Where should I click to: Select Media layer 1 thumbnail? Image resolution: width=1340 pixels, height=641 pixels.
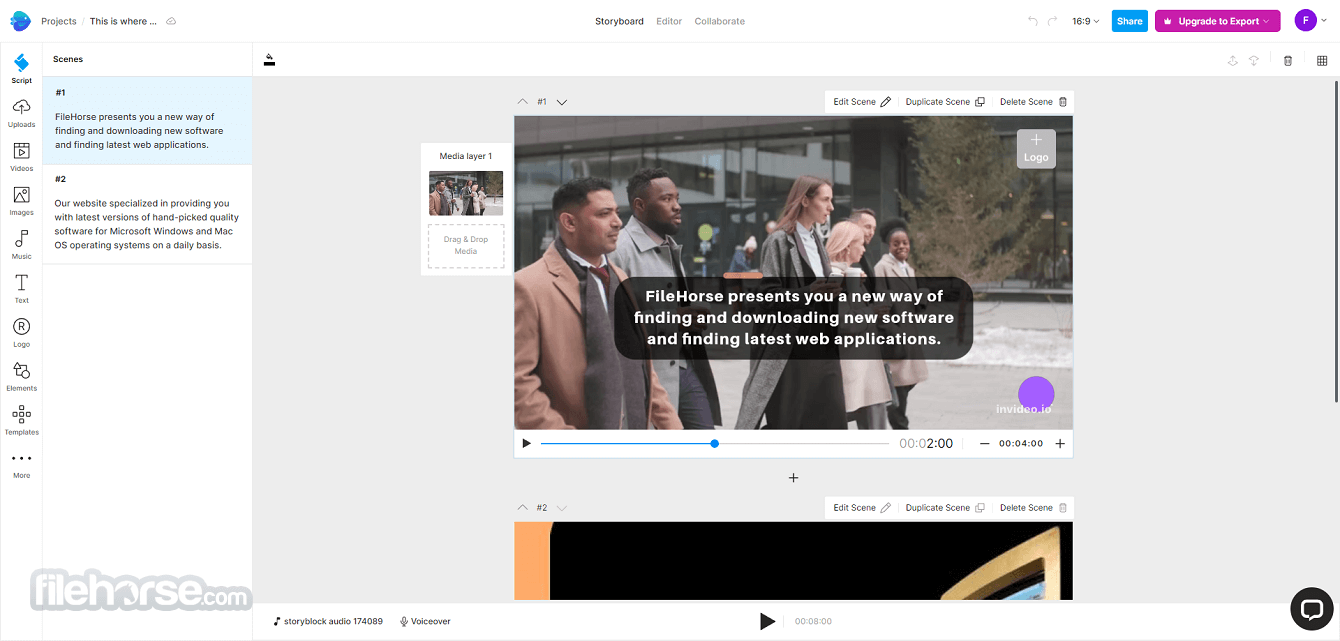(466, 193)
